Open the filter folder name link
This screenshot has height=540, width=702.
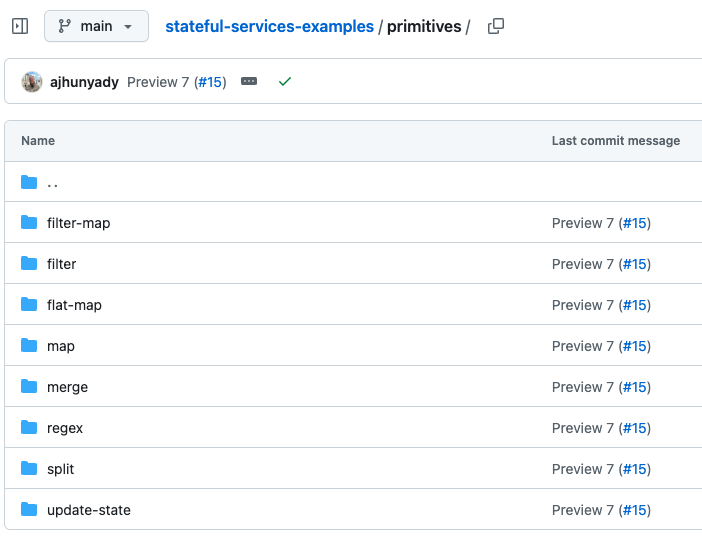62,264
